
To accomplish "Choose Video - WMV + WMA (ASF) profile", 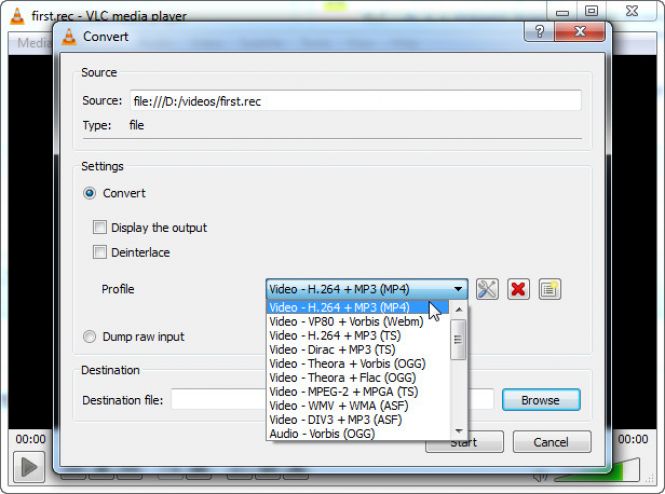I will (358, 405).
